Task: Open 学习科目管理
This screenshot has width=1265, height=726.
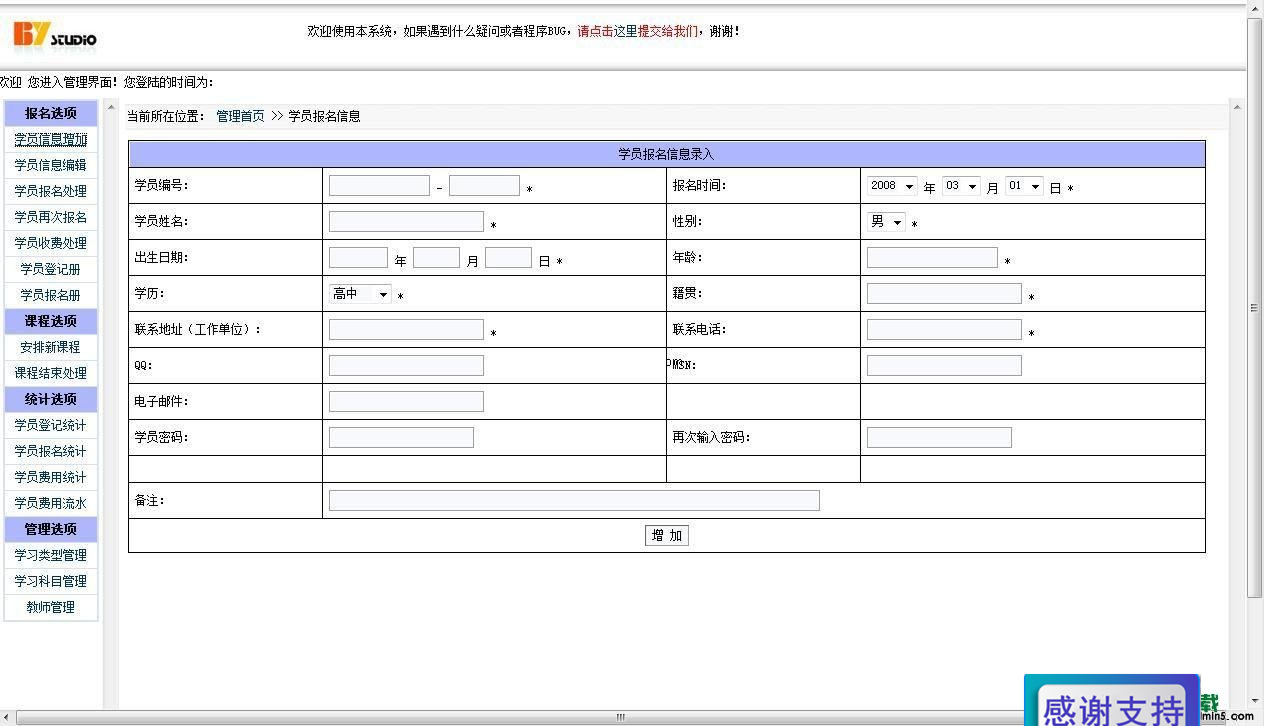Action: tap(51, 581)
